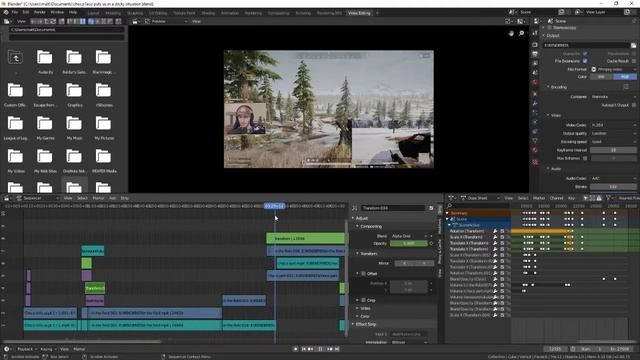The width and height of the screenshot is (640, 360).
Task: Open the Container dropdown
Action: click(613, 97)
